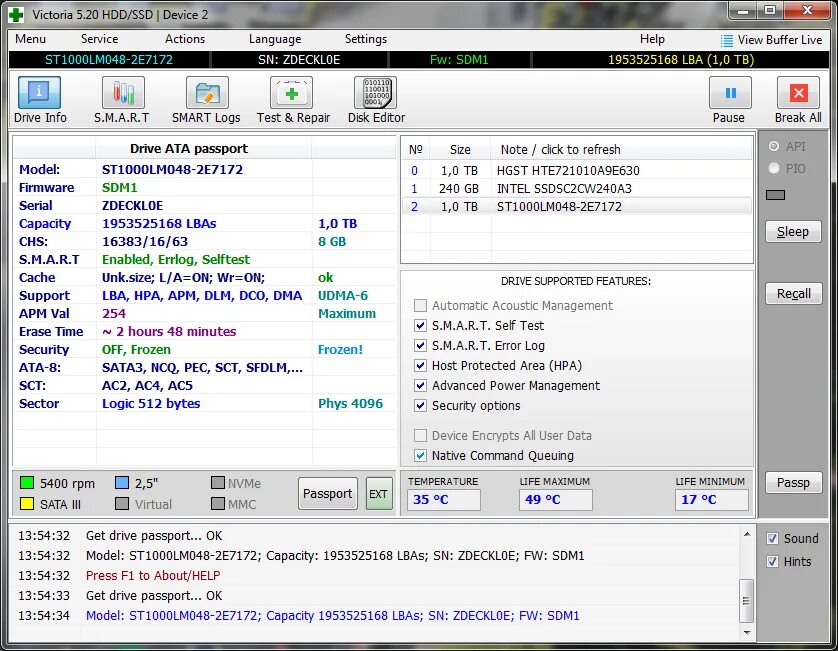Click the APM Val 254 value
838x651 pixels.
114,314
